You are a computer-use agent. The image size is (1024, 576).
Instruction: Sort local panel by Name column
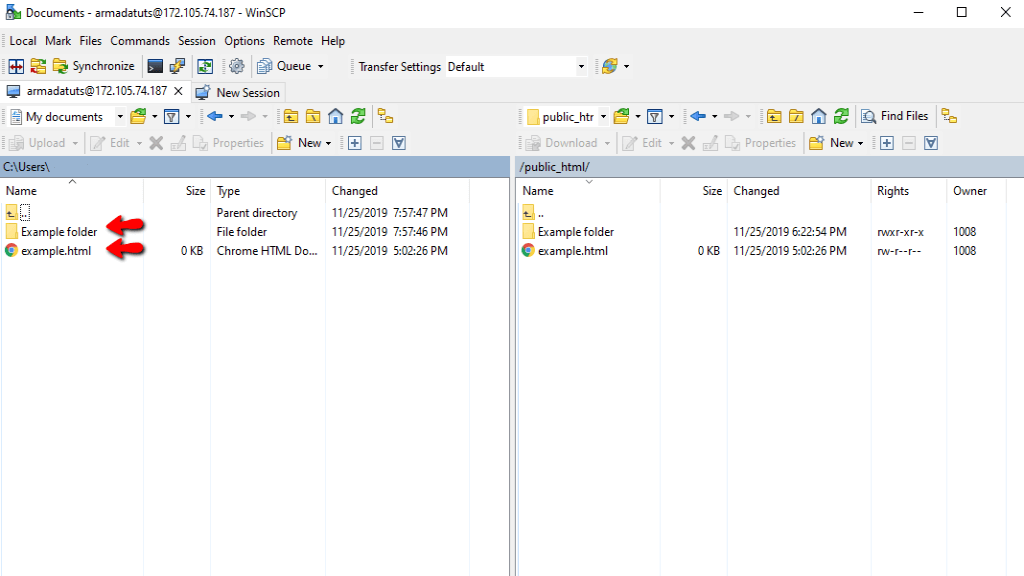[x=72, y=191]
